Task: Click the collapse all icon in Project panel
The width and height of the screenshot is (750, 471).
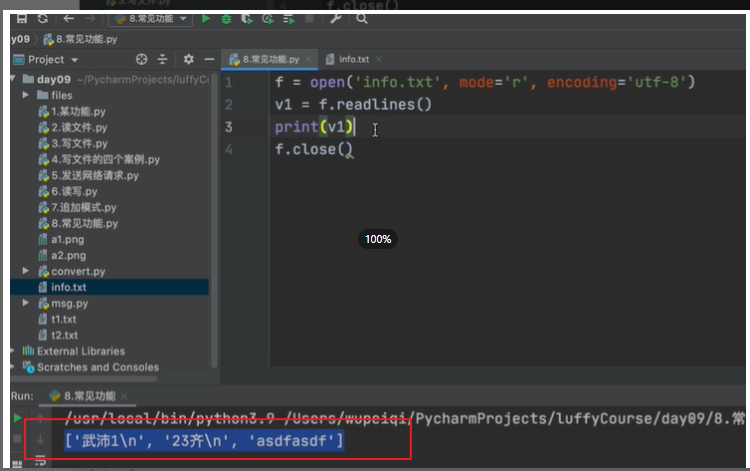Action: [x=163, y=59]
